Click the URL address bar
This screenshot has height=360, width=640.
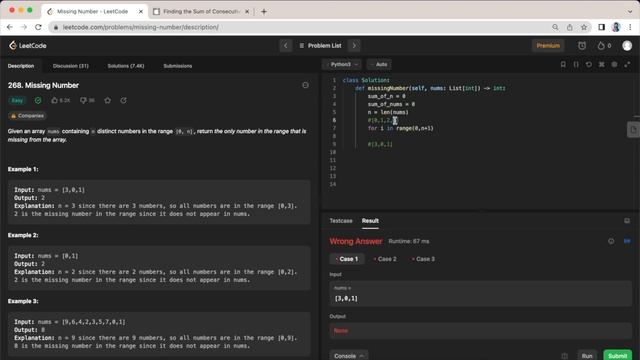(x=302, y=27)
